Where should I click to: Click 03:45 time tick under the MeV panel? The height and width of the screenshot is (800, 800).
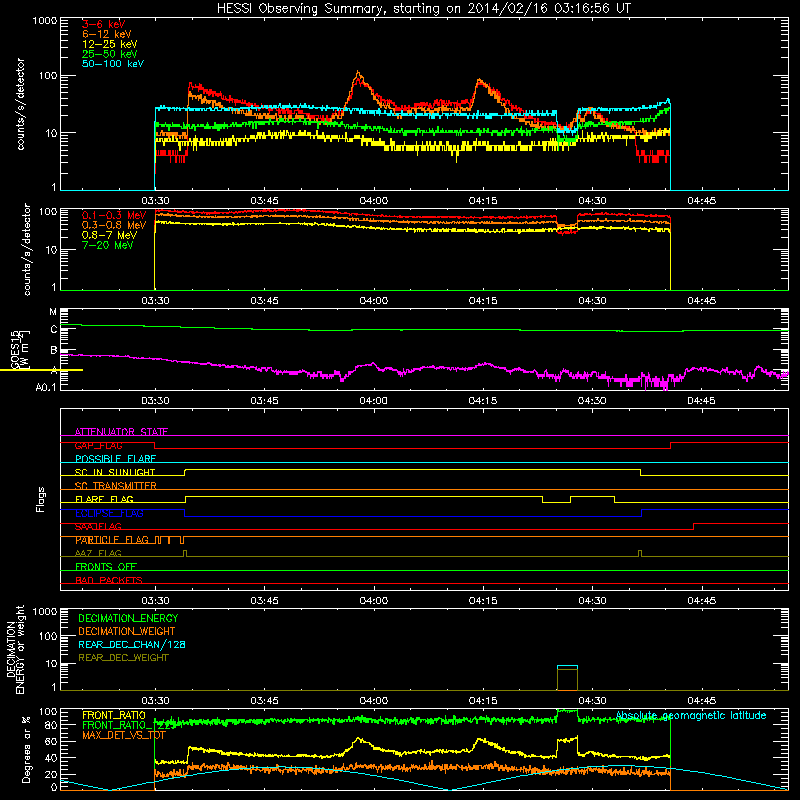pyautogui.click(x=264, y=301)
